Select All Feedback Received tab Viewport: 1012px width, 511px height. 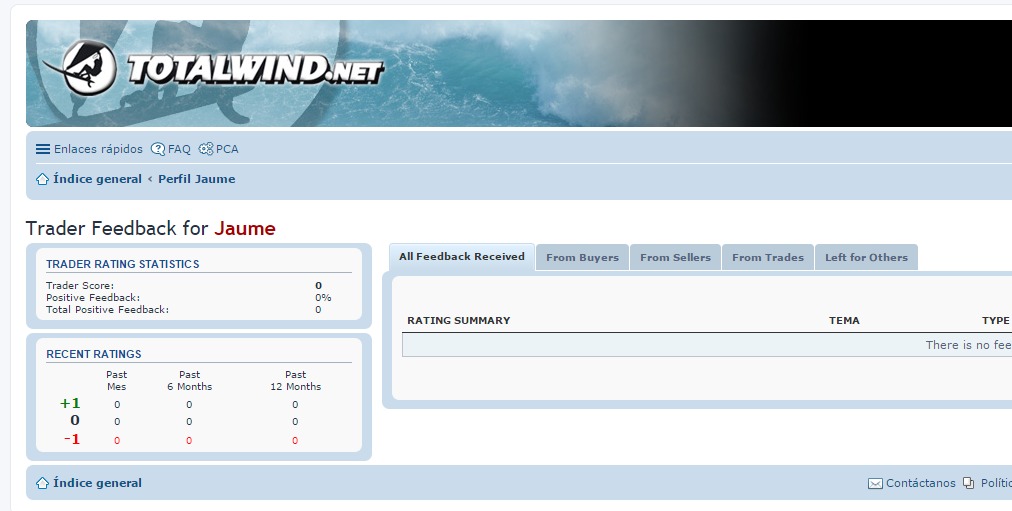pyautogui.click(x=461, y=257)
